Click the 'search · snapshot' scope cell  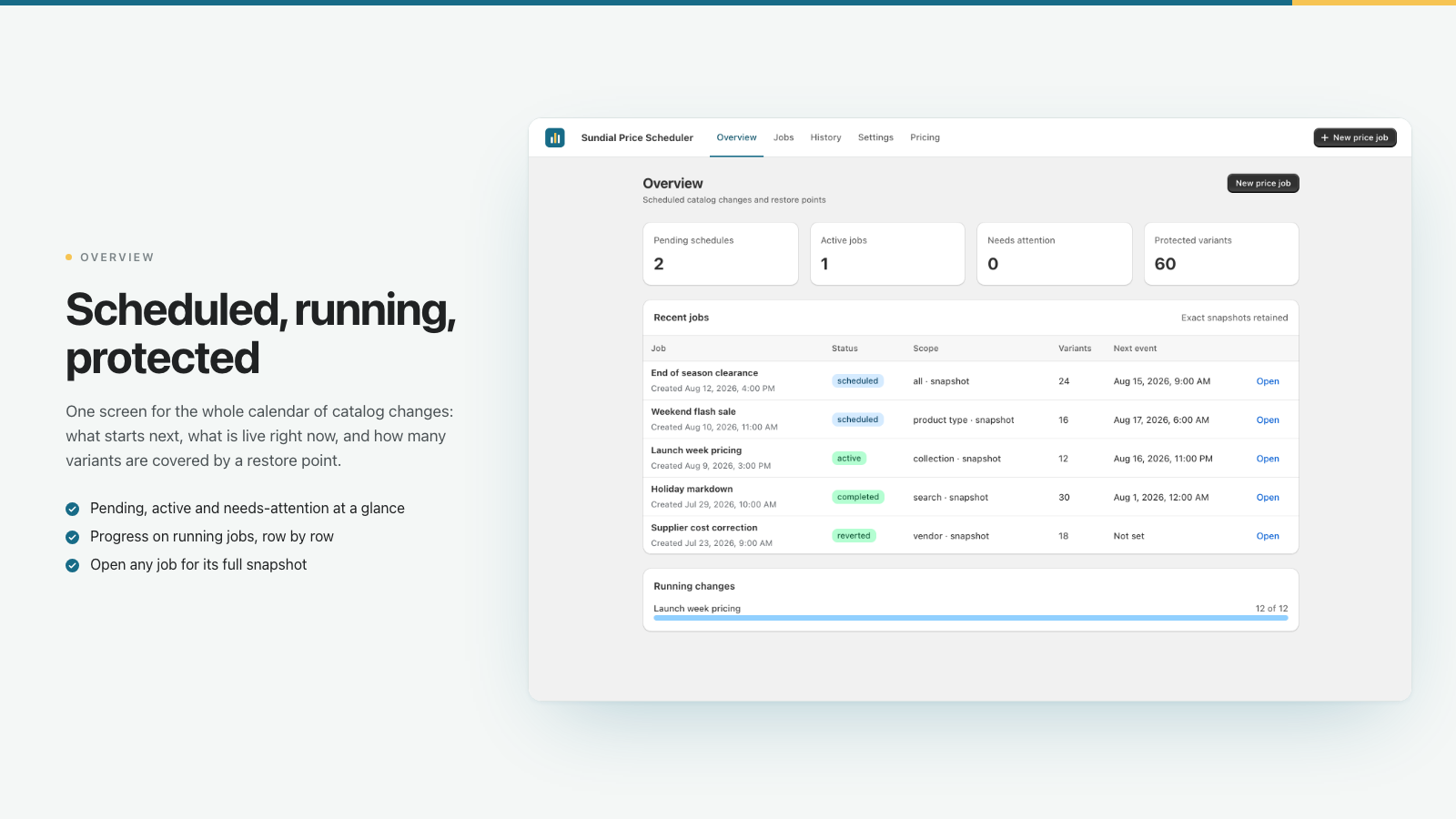click(950, 498)
